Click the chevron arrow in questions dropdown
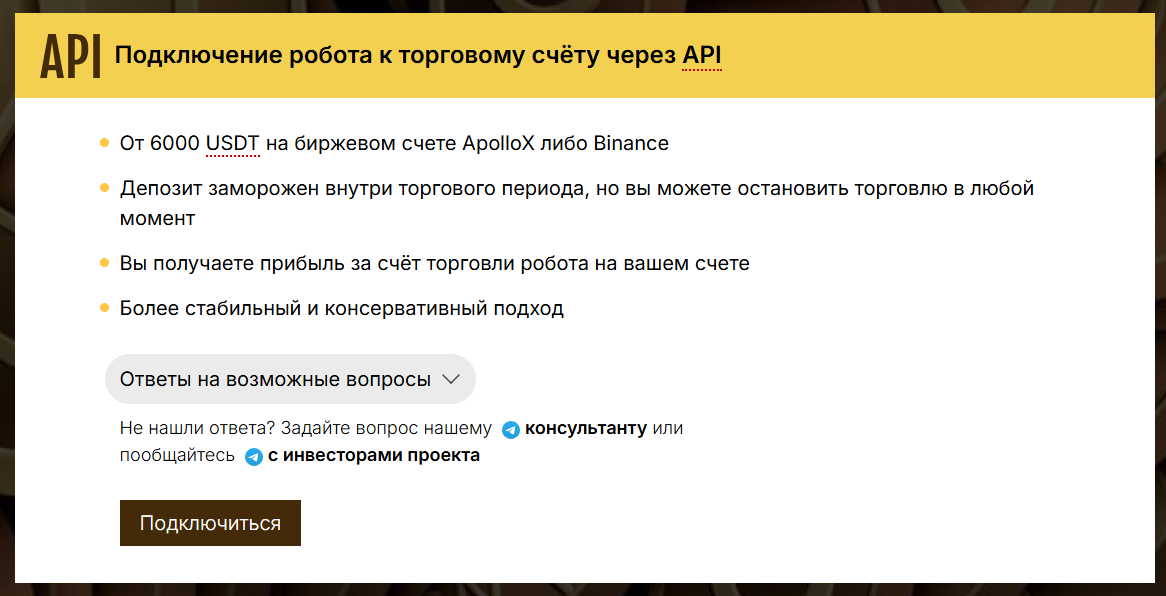The width and height of the screenshot is (1166, 596). pyautogui.click(x=451, y=379)
